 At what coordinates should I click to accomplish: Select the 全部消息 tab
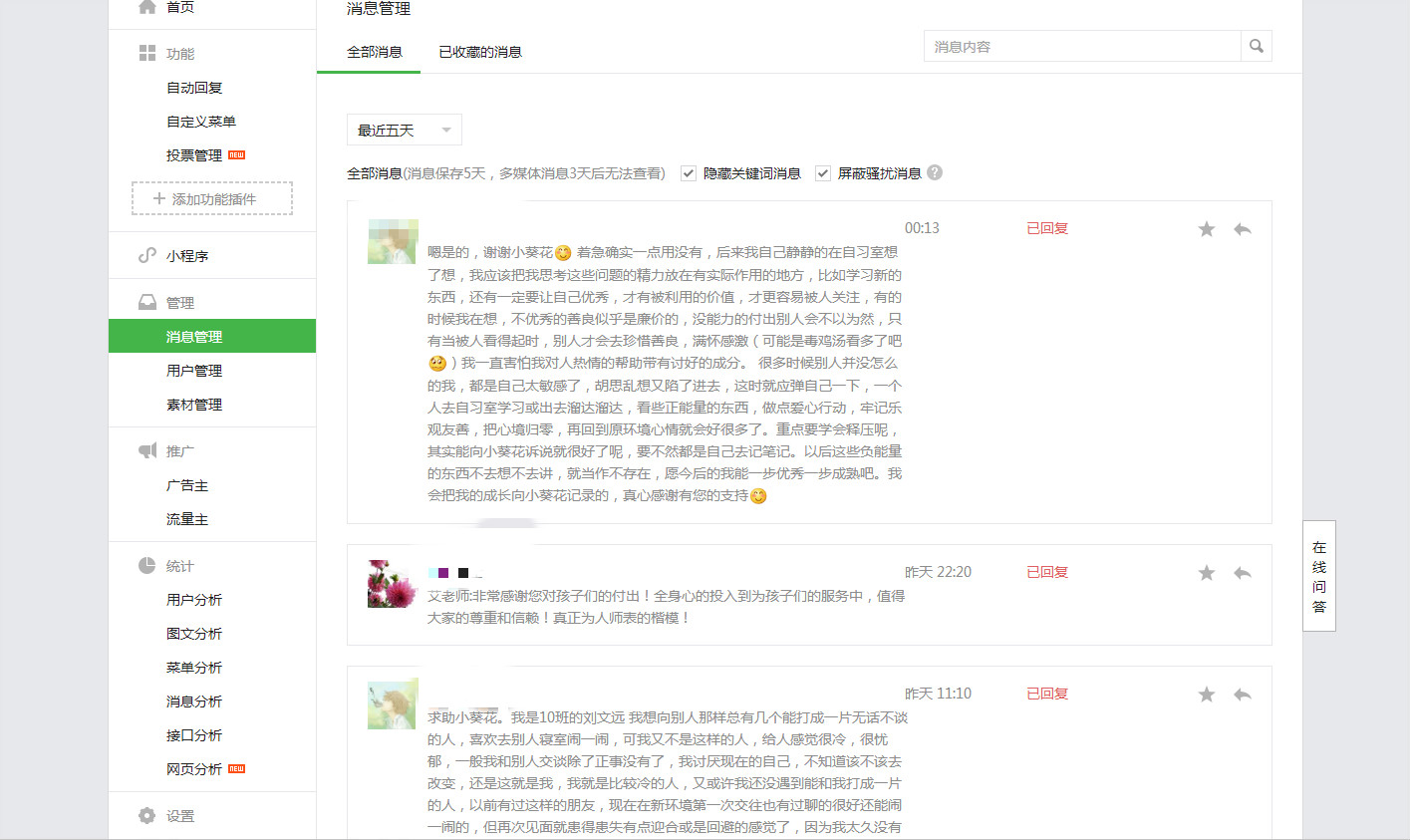pos(375,52)
